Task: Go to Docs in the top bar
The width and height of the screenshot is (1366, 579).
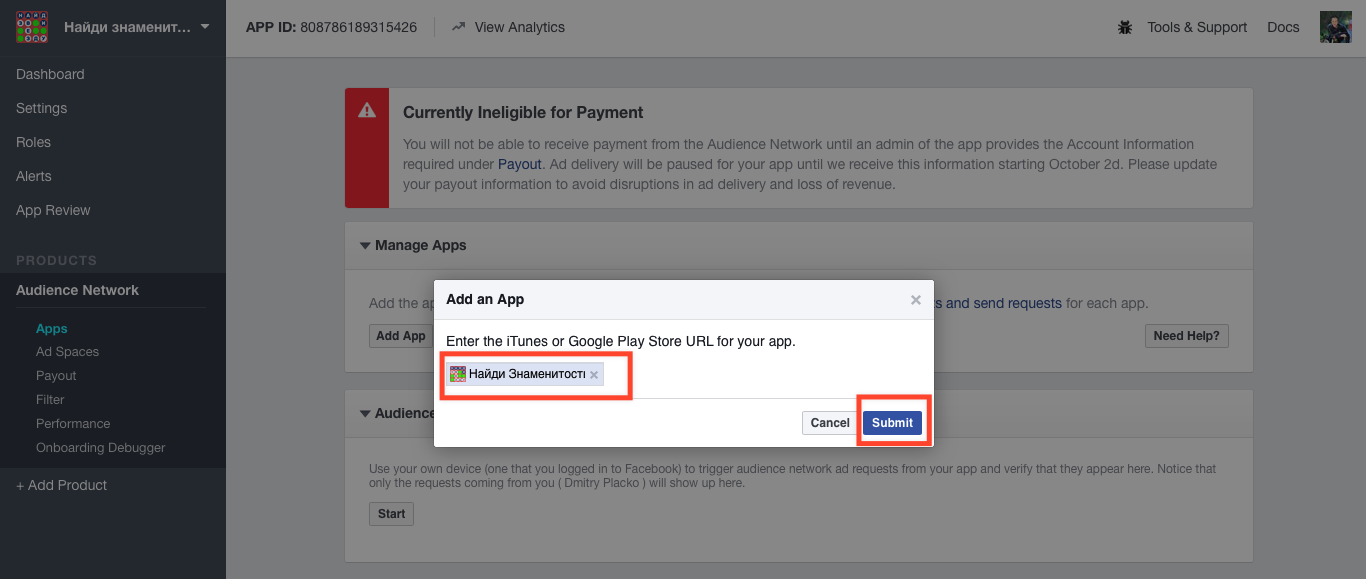Action: click(x=1283, y=27)
